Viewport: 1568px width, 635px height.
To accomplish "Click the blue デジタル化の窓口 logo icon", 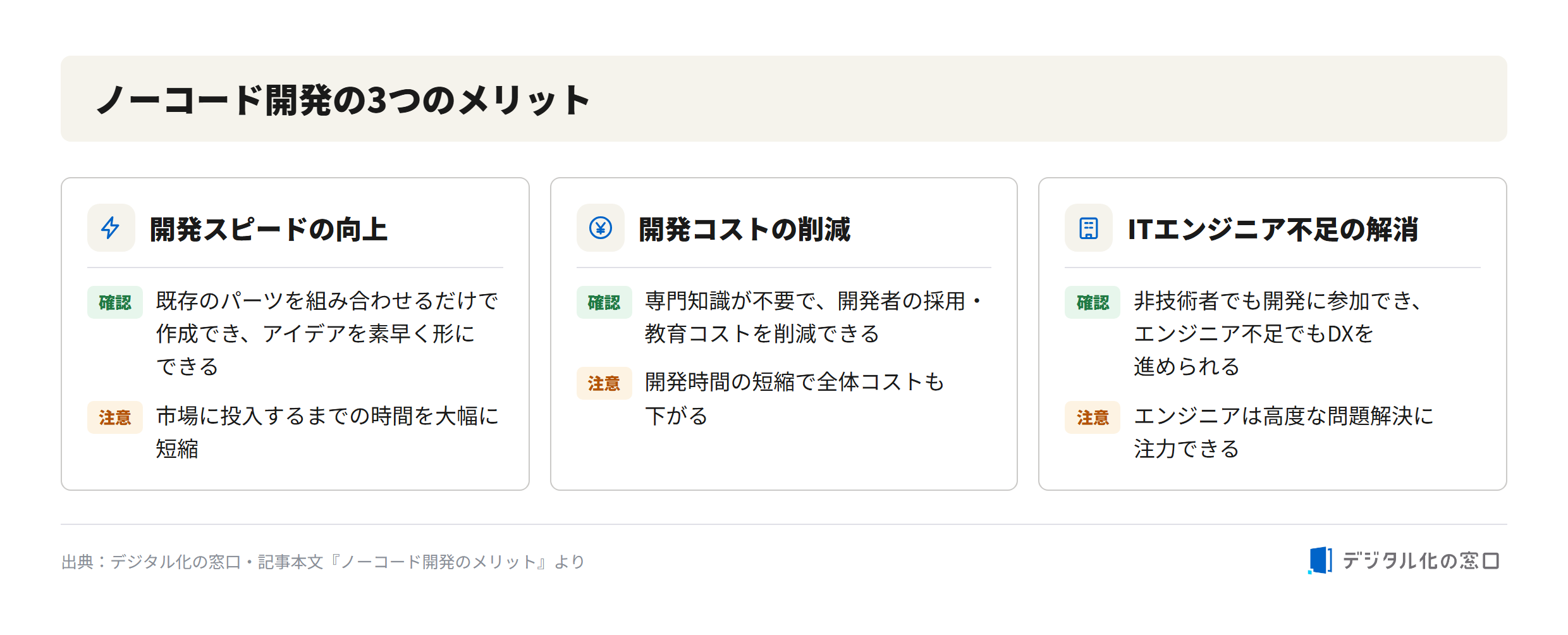I will (1320, 560).
